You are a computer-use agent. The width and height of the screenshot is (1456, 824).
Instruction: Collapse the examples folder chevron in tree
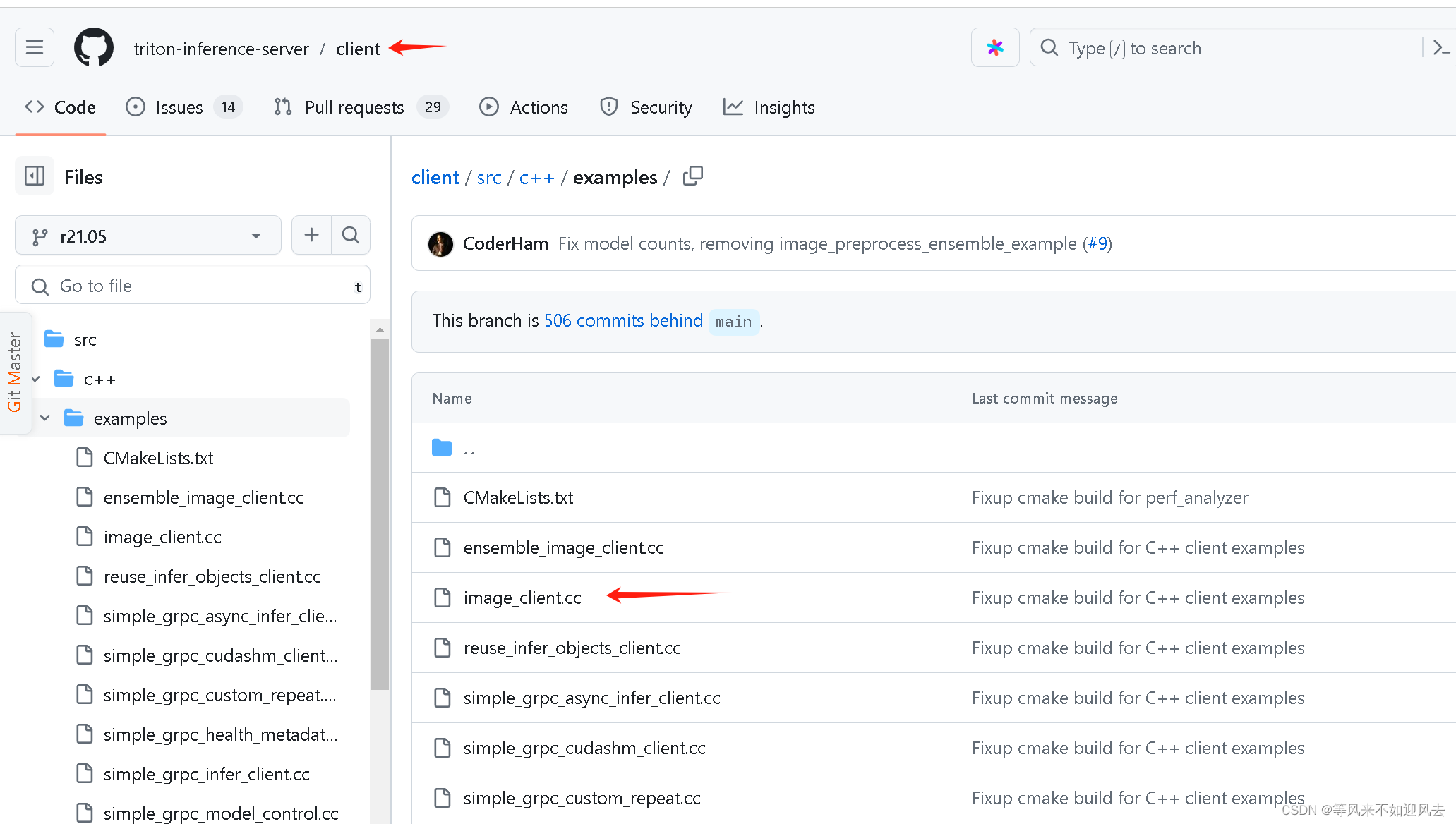click(x=45, y=418)
